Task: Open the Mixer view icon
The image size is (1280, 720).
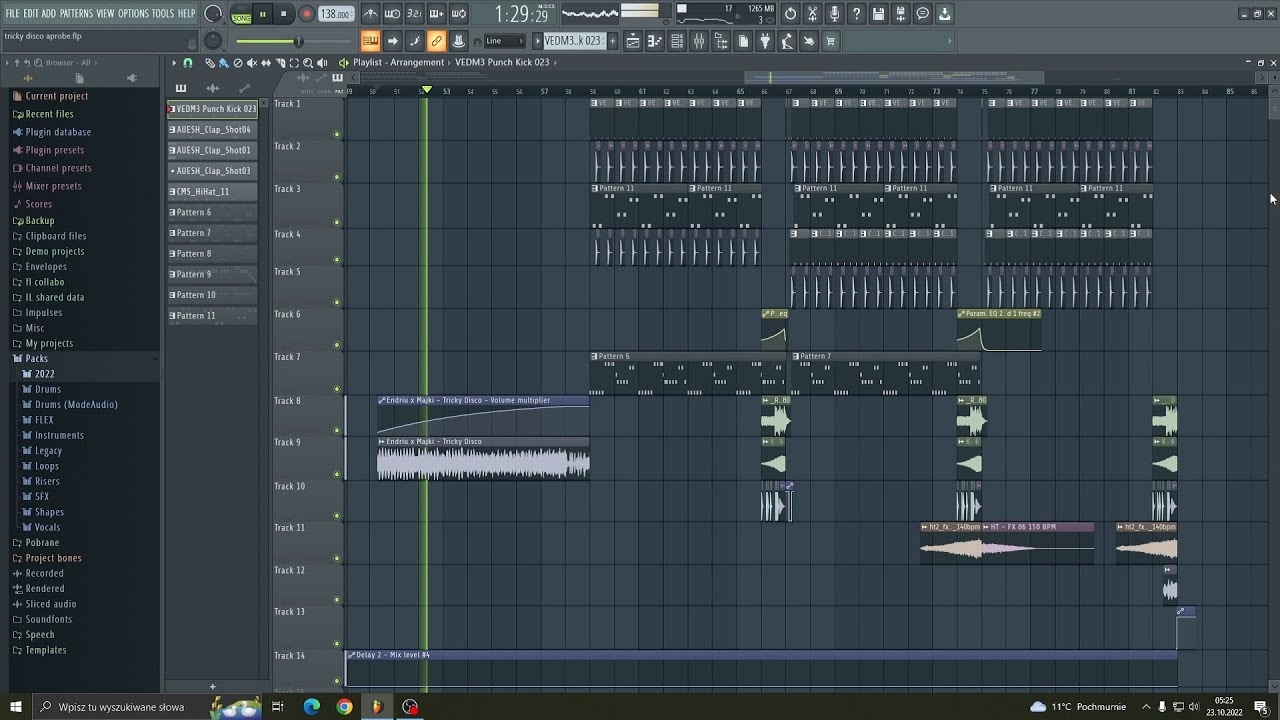Action: [699, 41]
